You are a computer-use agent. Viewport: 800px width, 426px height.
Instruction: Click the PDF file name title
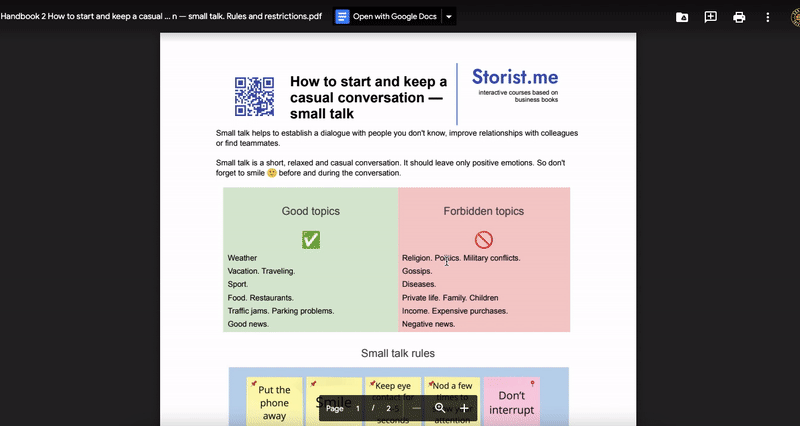click(x=161, y=16)
